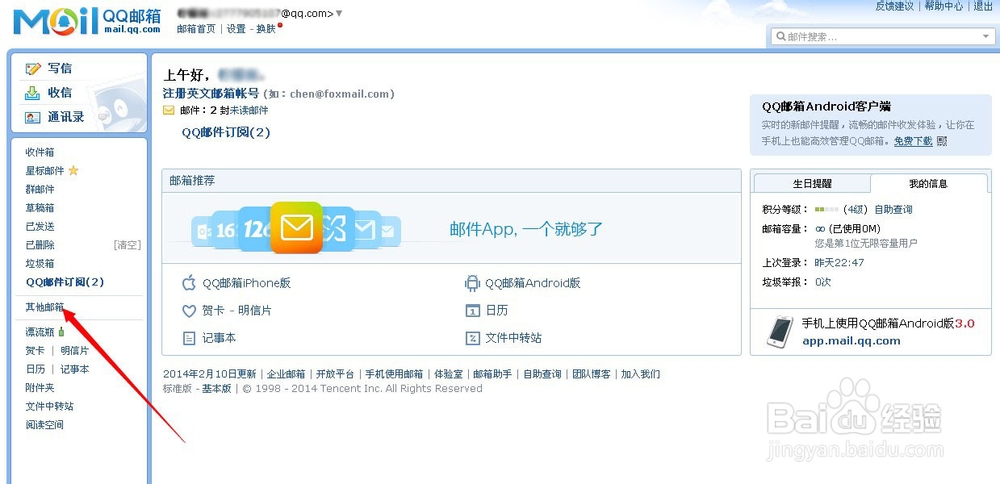
Task: Open 日历 in the sidebar
Action: tap(35, 369)
